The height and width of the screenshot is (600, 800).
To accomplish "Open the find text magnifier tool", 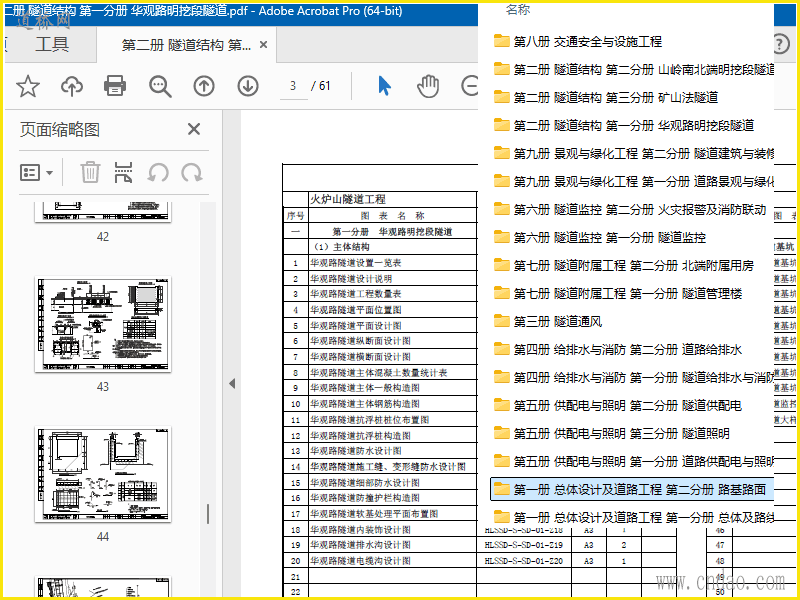I will pos(160,86).
